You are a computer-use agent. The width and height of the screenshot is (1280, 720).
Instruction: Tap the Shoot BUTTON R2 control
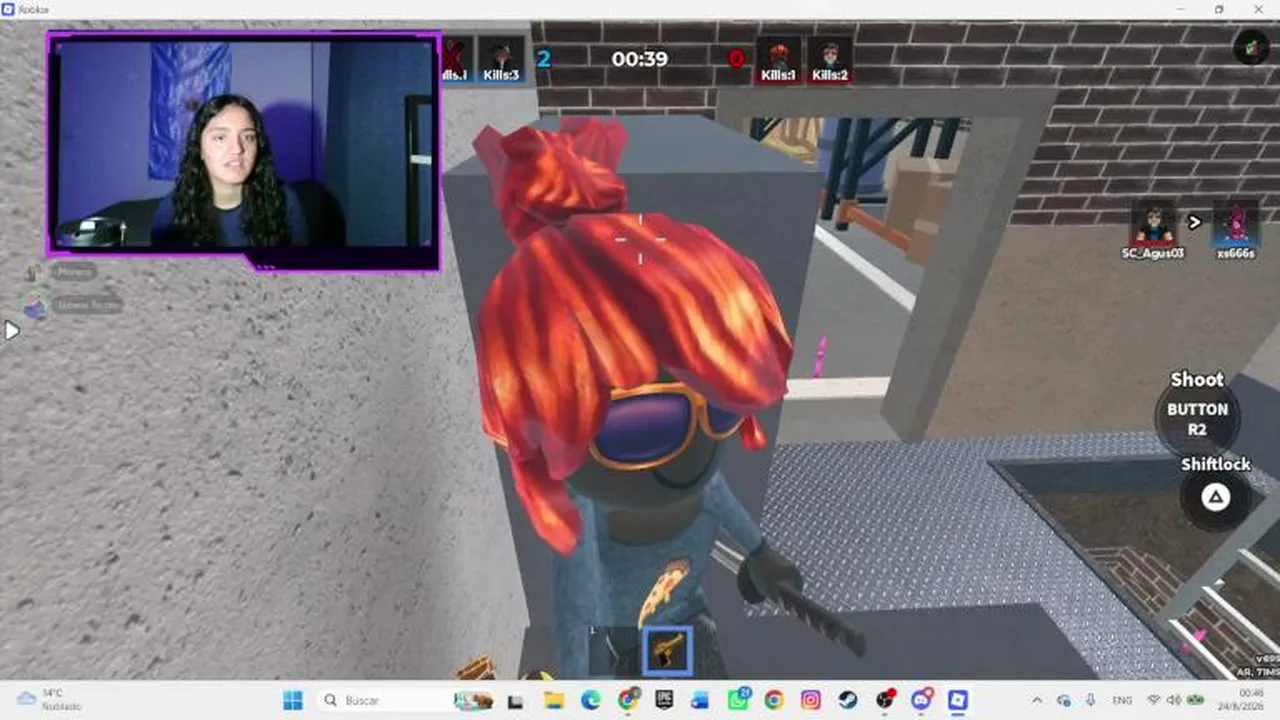pyautogui.click(x=1197, y=418)
